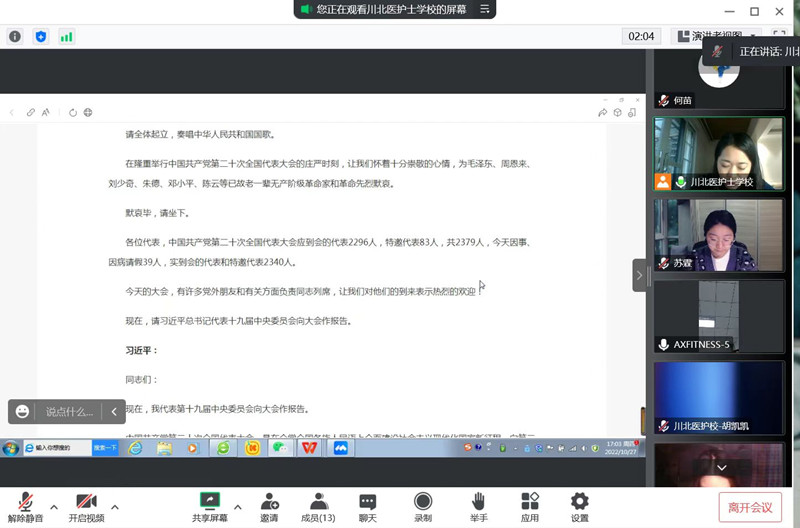Open the 成员(13) members list

tap(318, 507)
